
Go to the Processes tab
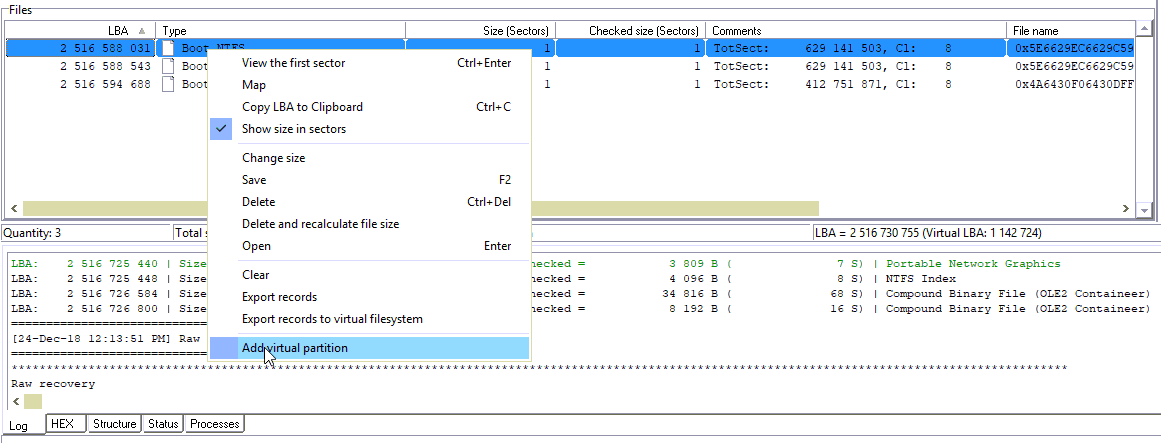pos(214,424)
